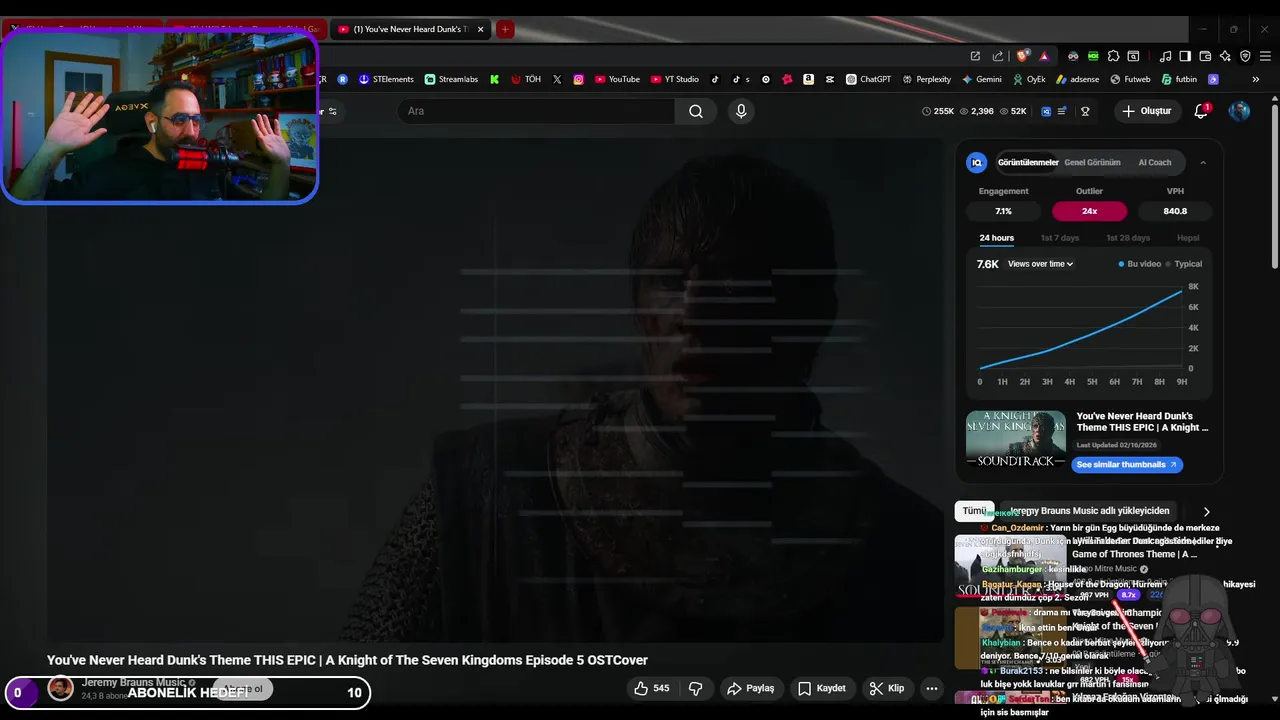Select the Tümü filter chip
The width and height of the screenshot is (1280, 720).
974,511
